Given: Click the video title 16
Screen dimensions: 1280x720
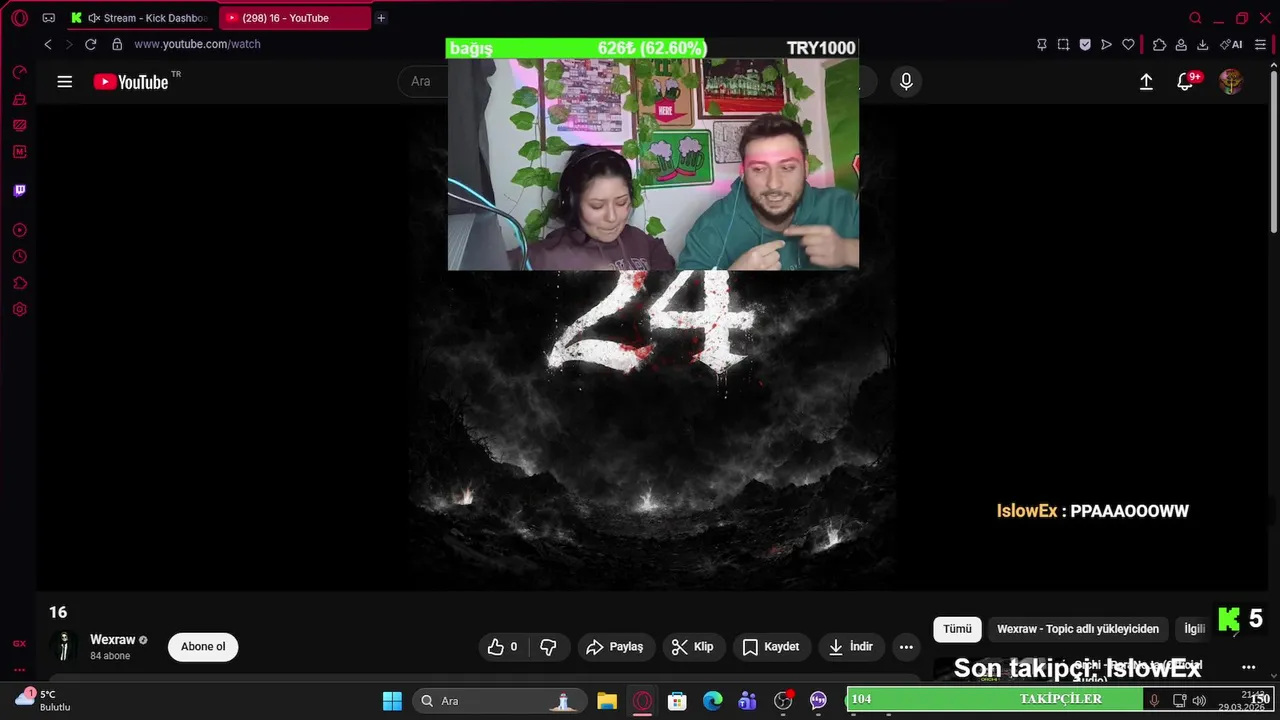Looking at the screenshot, I should point(58,612).
